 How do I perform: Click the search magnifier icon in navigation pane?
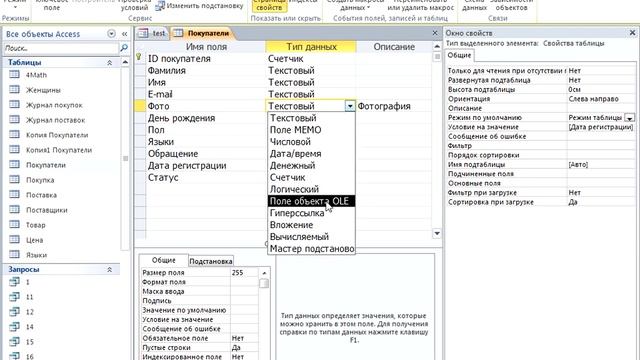point(124,48)
